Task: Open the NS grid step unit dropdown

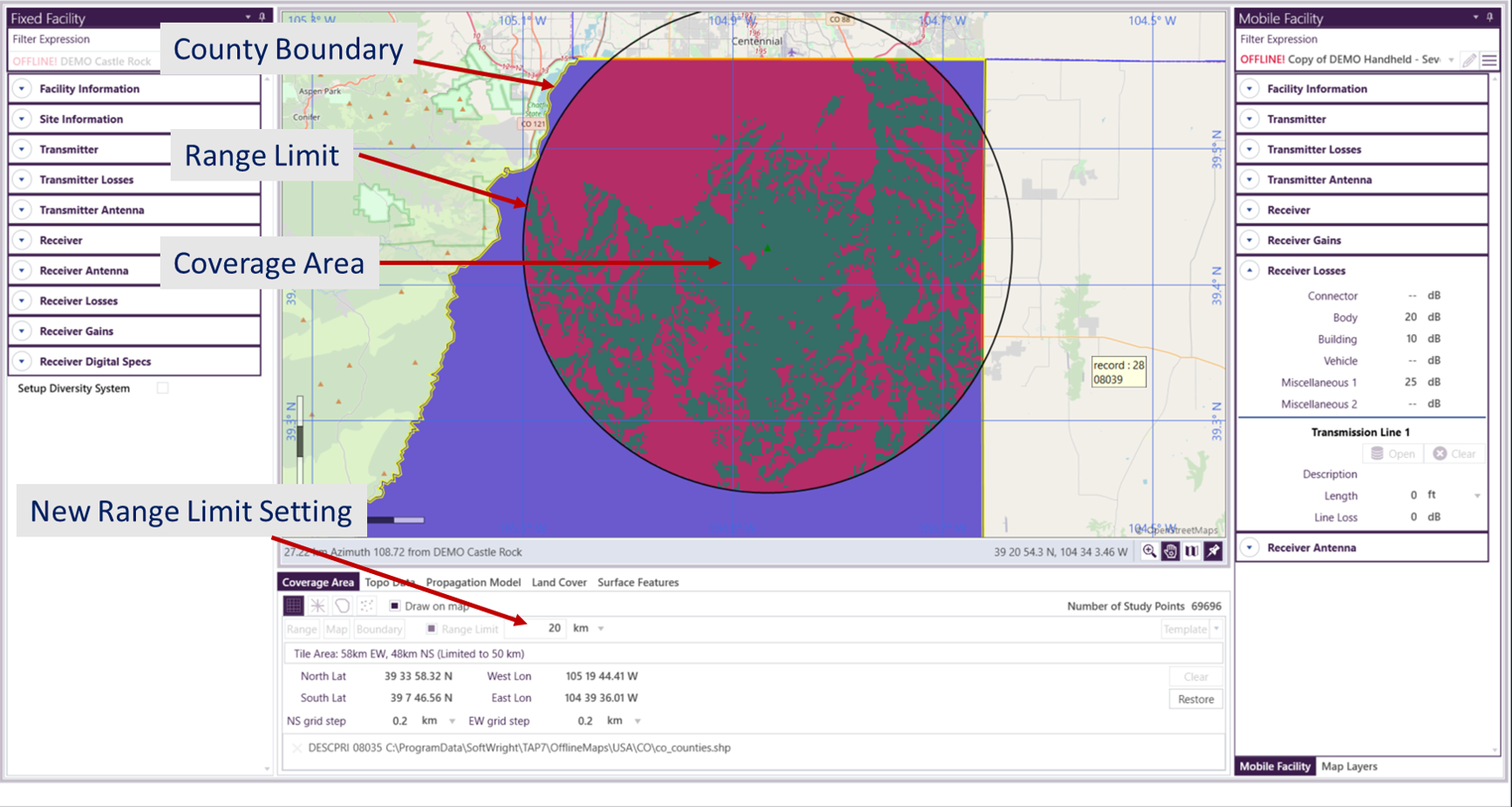Action: (x=452, y=722)
